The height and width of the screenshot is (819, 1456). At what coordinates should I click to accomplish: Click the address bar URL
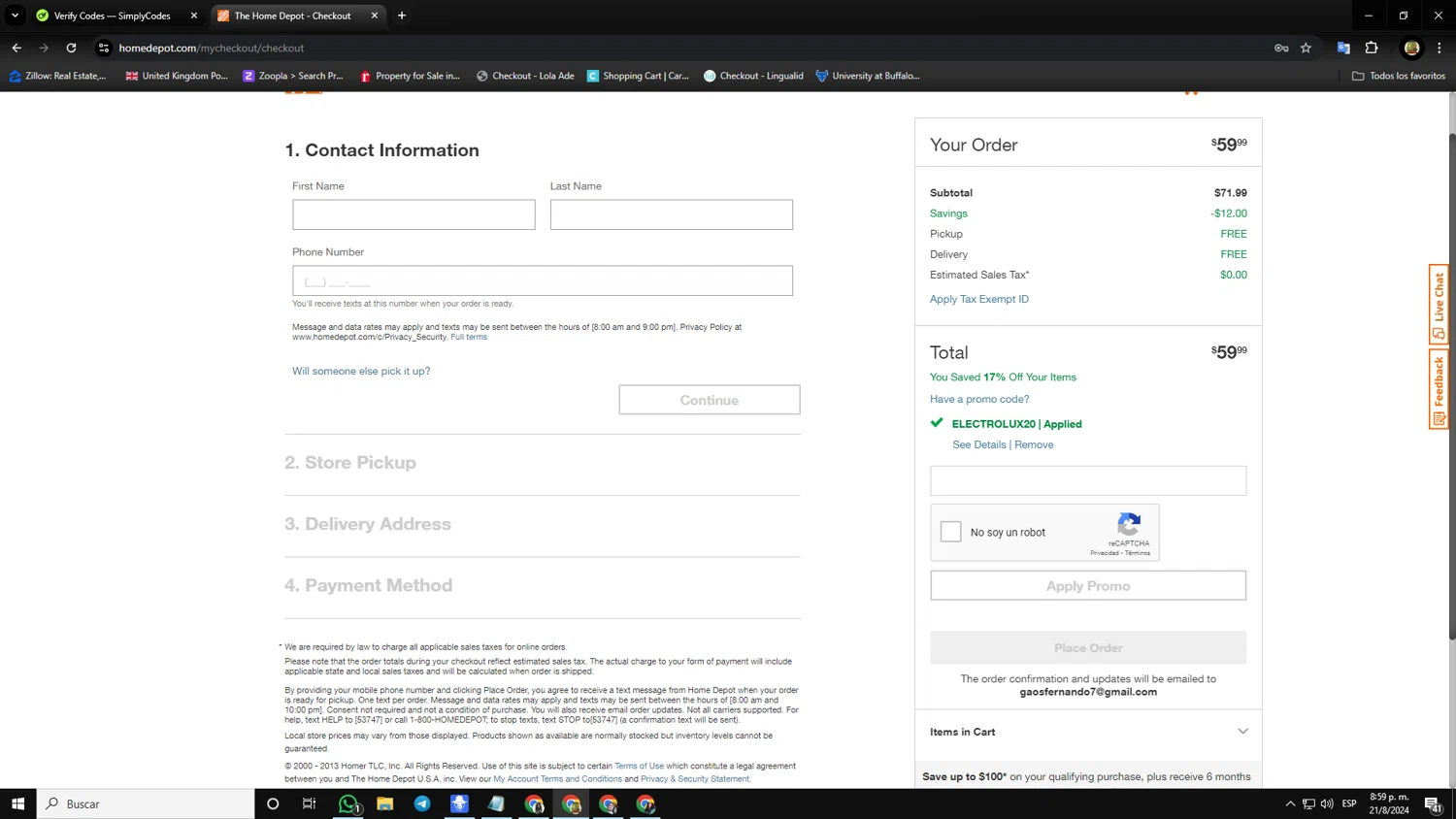pyautogui.click(x=212, y=48)
